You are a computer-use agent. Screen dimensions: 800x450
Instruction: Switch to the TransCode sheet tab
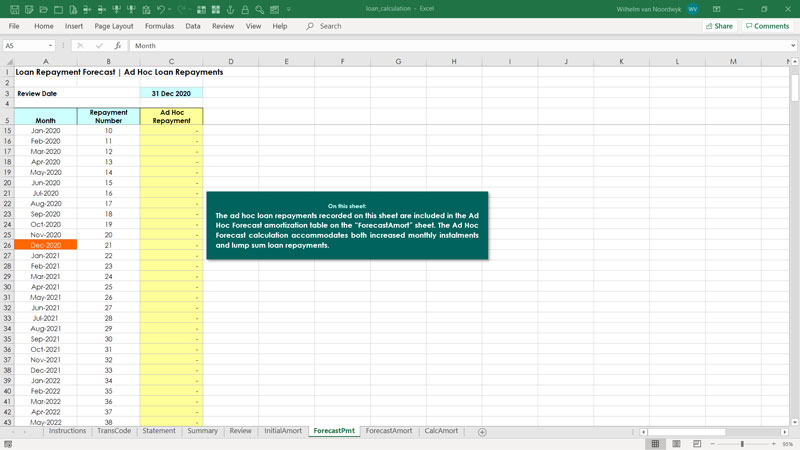(114, 431)
